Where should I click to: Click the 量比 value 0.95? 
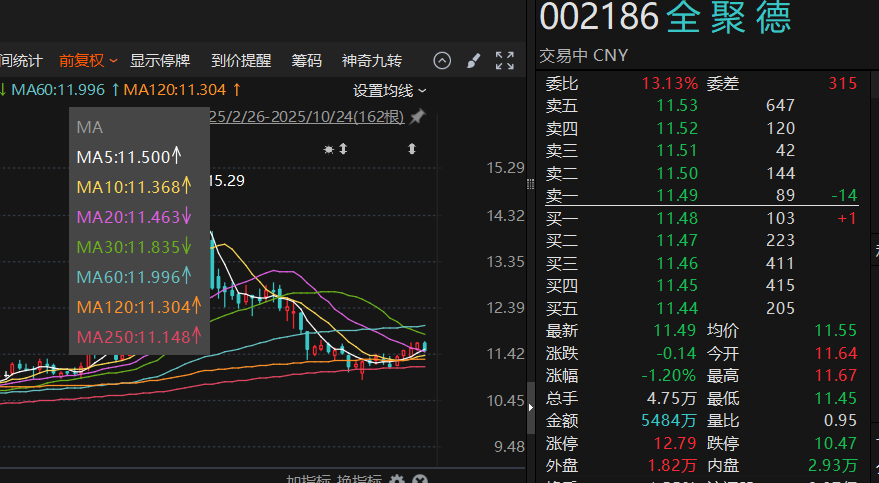point(840,420)
